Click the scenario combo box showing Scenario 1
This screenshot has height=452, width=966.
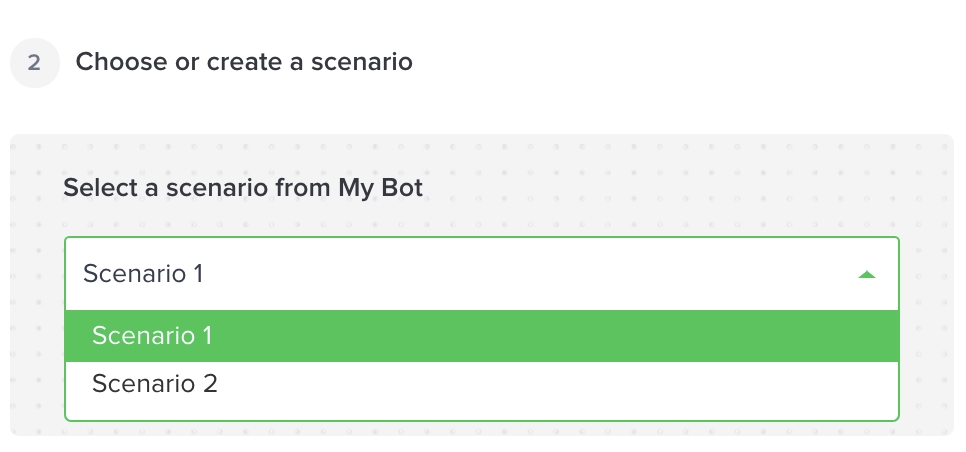(481, 274)
